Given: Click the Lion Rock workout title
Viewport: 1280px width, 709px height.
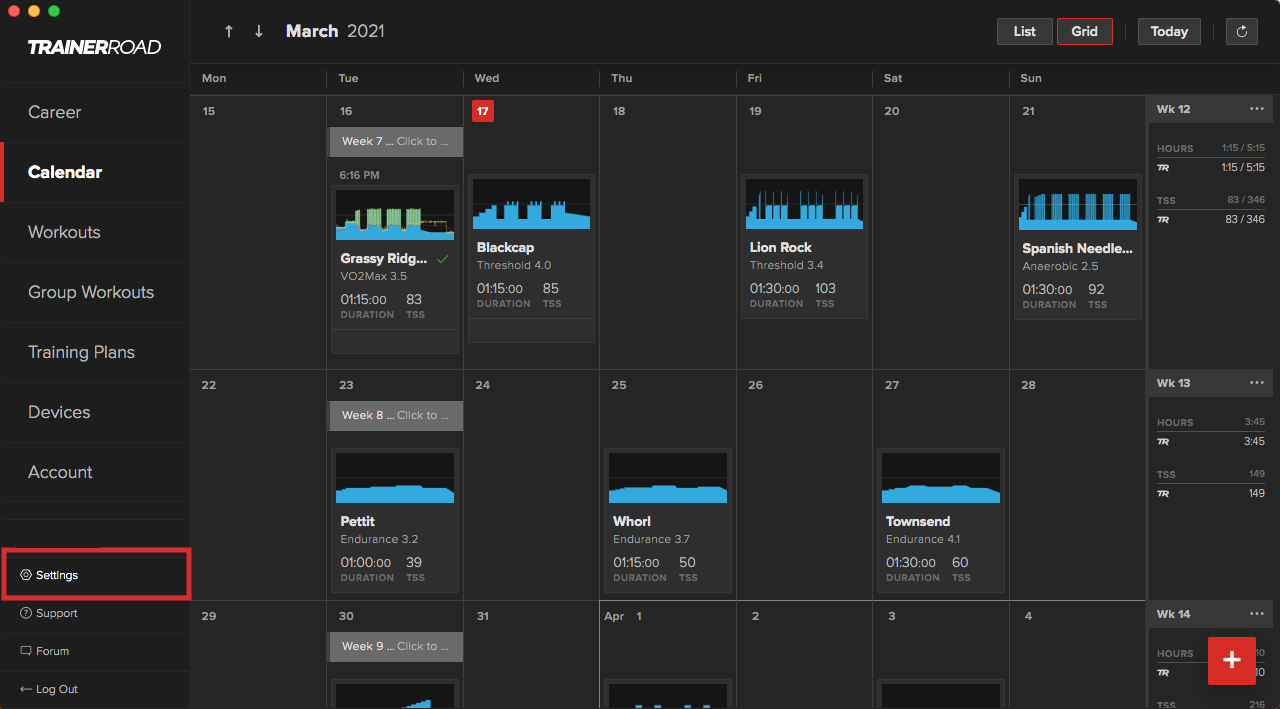Looking at the screenshot, I should click(x=780, y=247).
